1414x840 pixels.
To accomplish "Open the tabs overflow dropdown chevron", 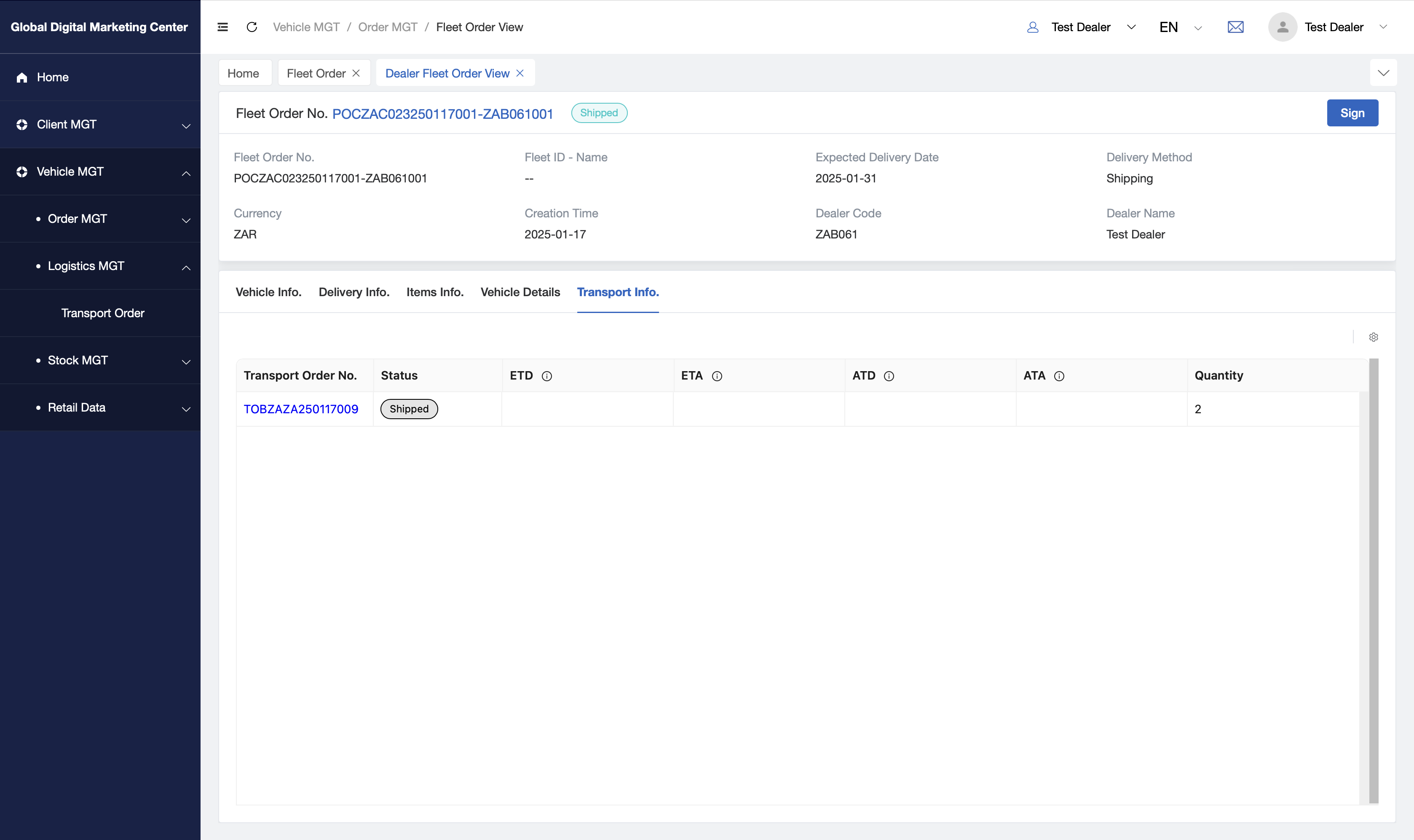I will [x=1383, y=73].
